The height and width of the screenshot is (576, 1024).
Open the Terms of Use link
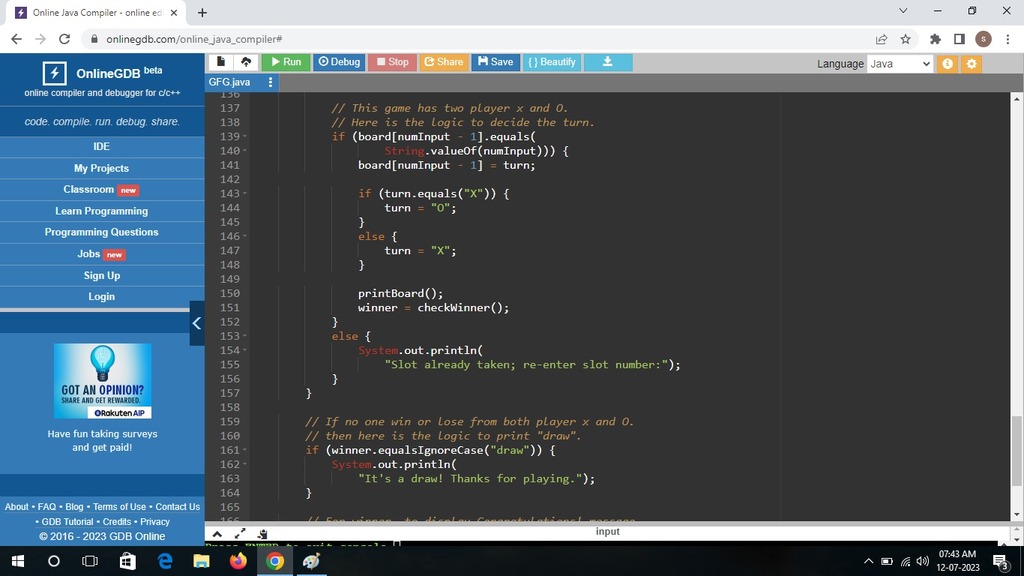[120, 507]
